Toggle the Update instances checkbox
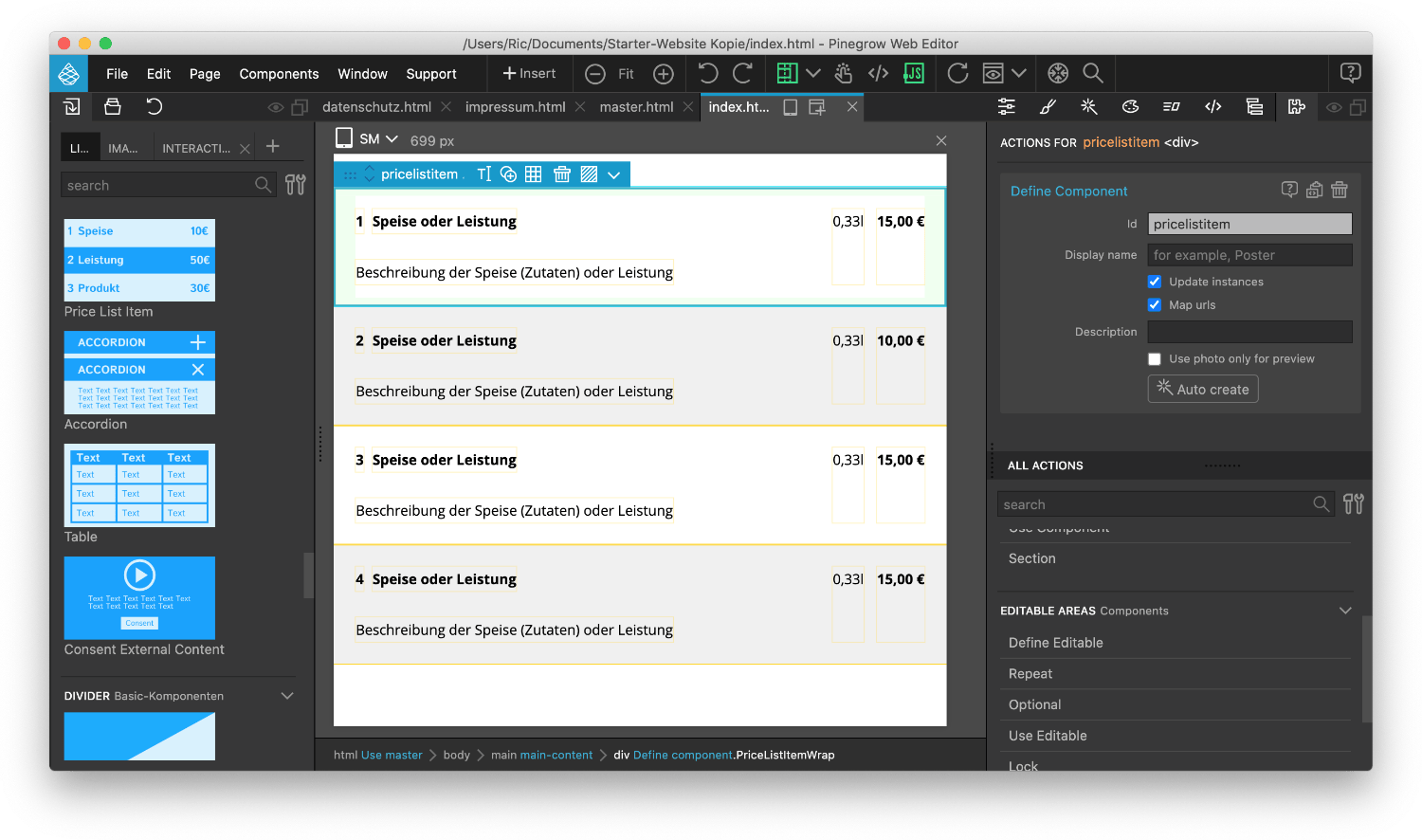 (x=1155, y=282)
